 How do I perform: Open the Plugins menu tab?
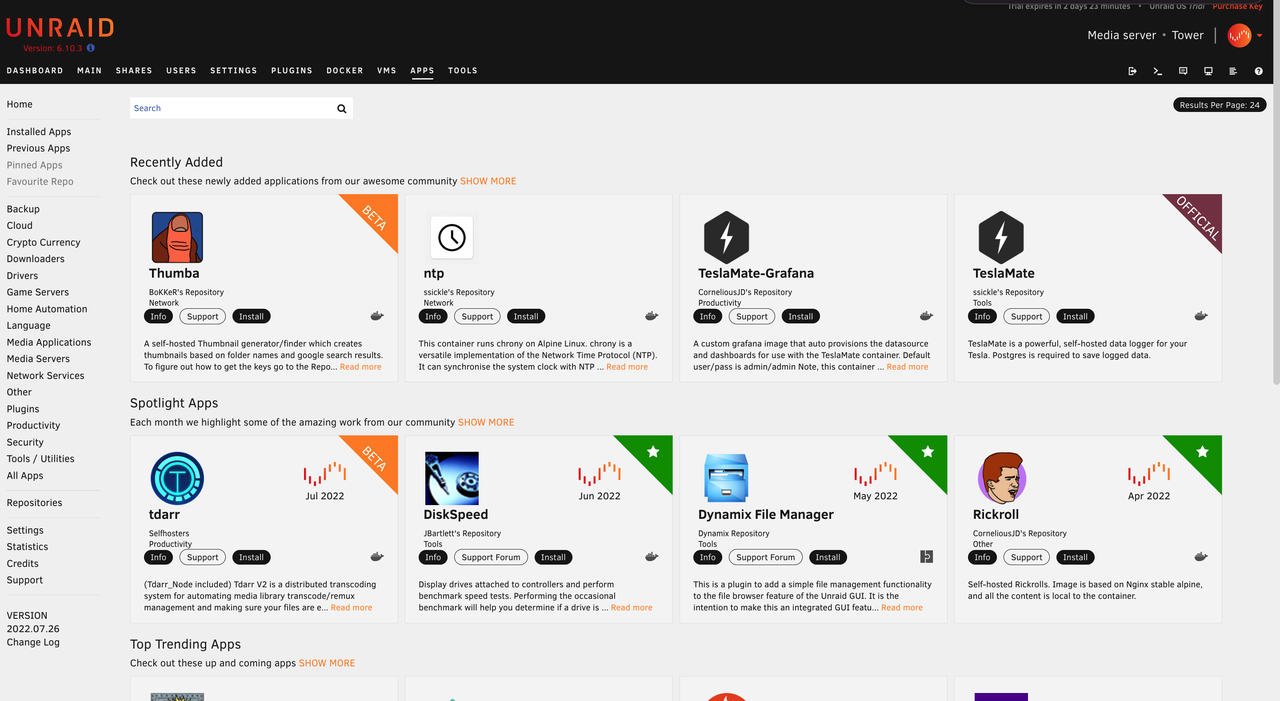click(292, 71)
